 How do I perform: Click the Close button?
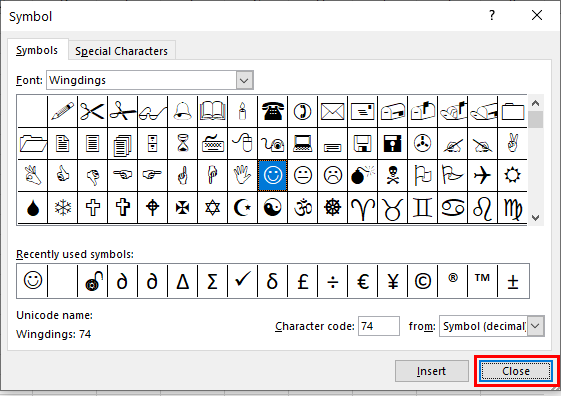(x=516, y=371)
